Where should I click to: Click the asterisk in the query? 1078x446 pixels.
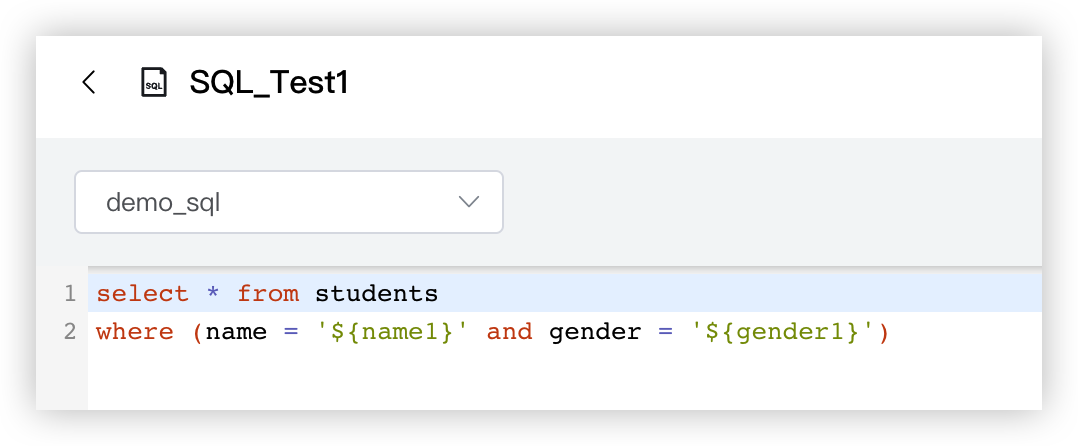point(212,295)
